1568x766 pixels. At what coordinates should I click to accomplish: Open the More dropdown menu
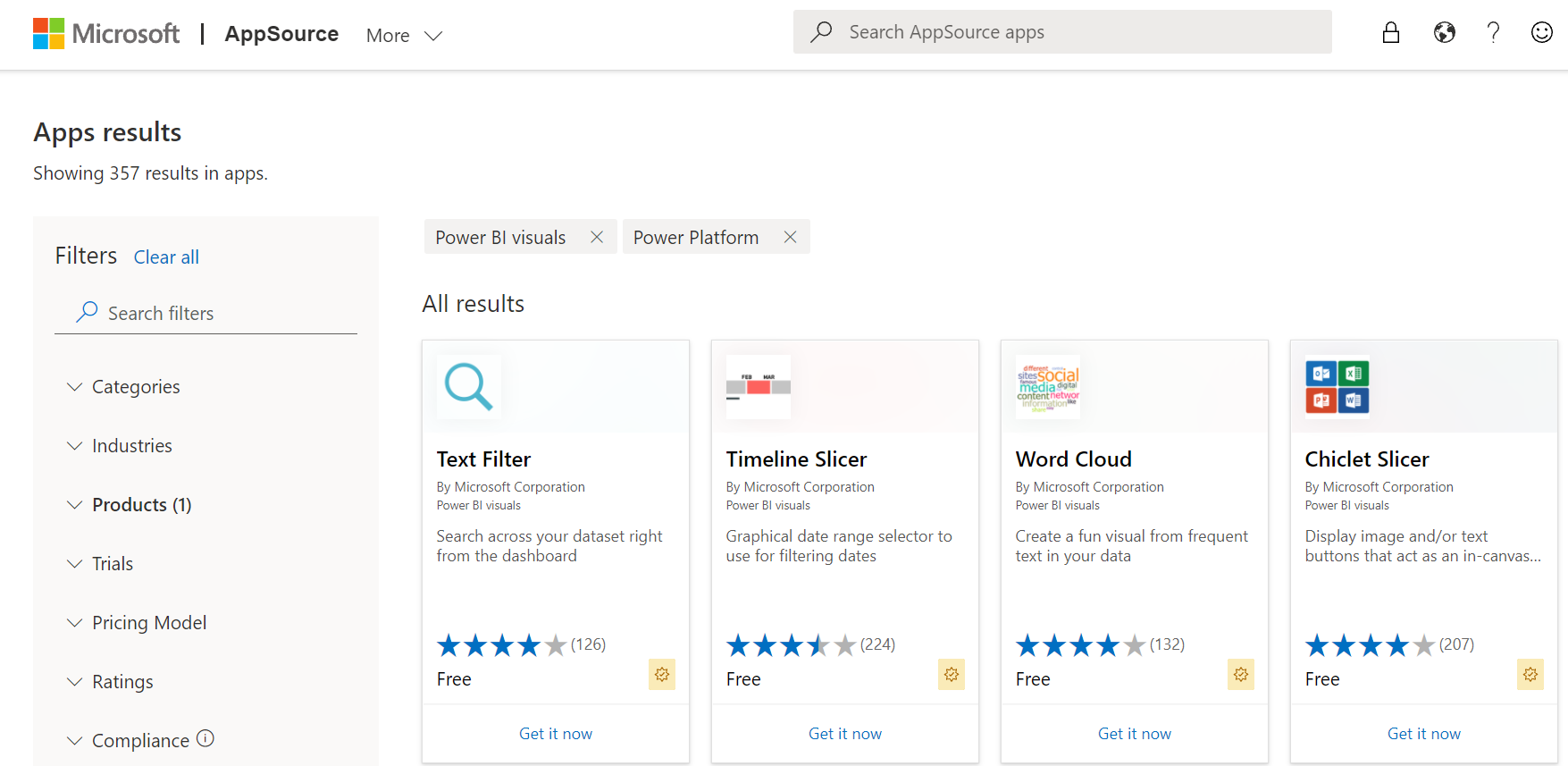[404, 36]
